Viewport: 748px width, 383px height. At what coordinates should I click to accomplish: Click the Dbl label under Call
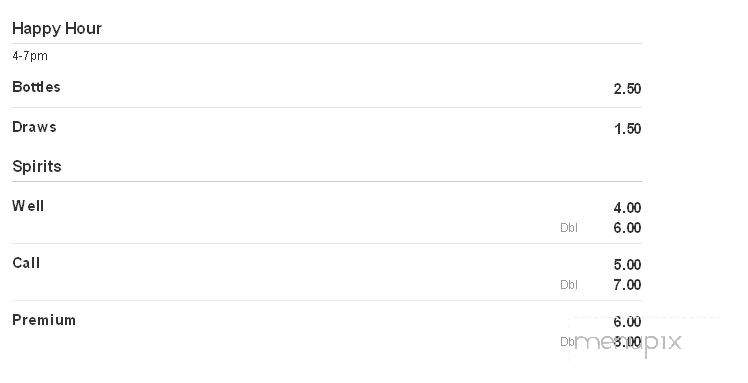click(x=569, y=285)
